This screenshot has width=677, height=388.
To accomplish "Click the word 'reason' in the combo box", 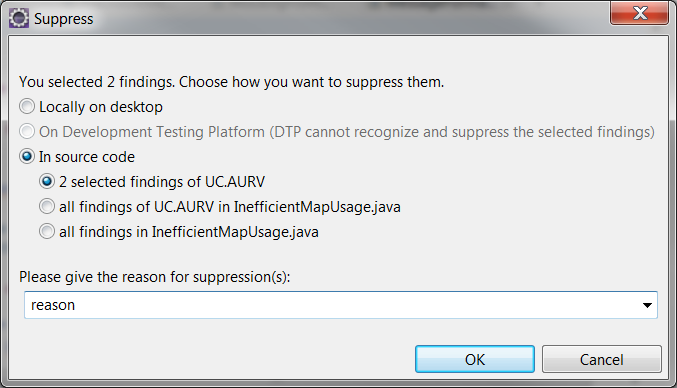I will pos(53,305).
